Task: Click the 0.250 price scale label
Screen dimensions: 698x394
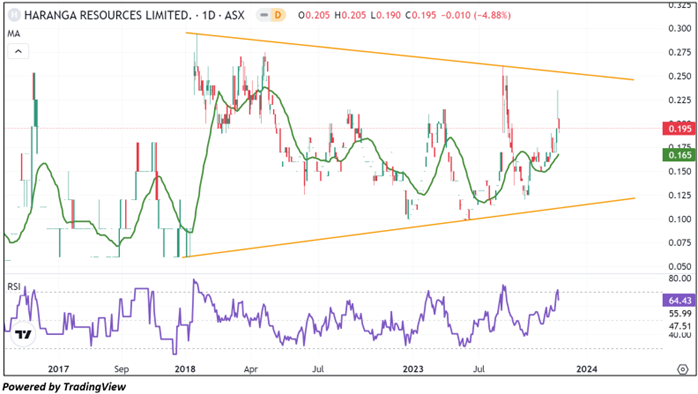Action: 680,76
